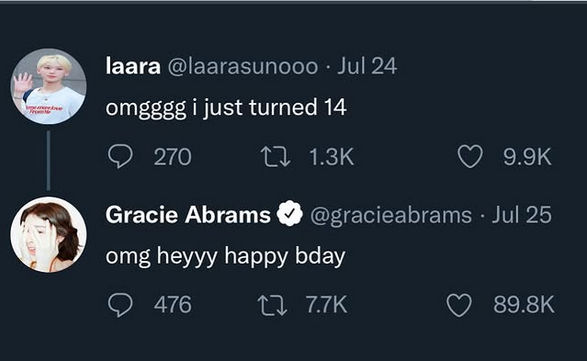This screenshot has width=587, height=361.
Task: View the 1.3K retweets count
Action: pyautogui.click(x=331, y=157)
